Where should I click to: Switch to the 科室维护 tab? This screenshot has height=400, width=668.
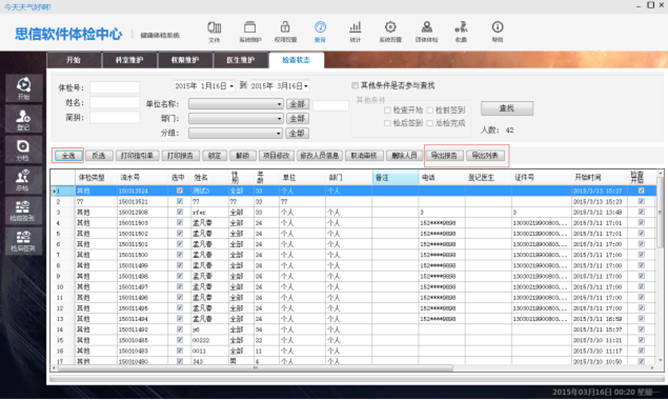pyautogui.click(x=130, y=60)
